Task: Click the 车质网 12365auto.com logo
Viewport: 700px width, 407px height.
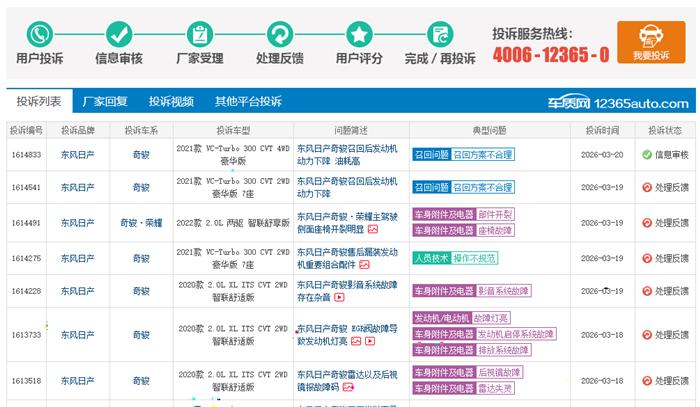Action: tap(631, 102)
